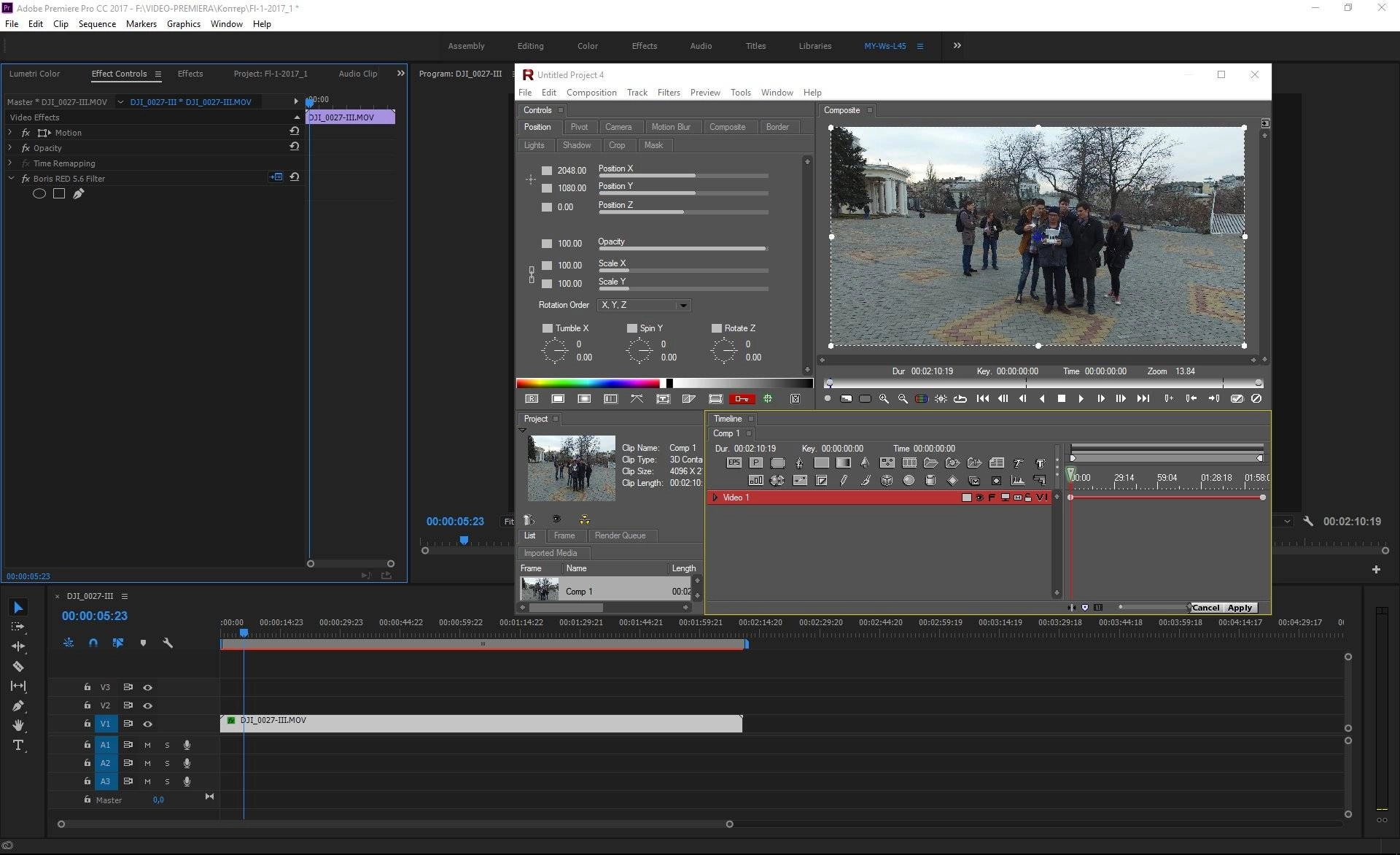The height and width of the screenshot is (855, 1400).
Task: Reset the Opacity effect
Action: coord(295,147)
